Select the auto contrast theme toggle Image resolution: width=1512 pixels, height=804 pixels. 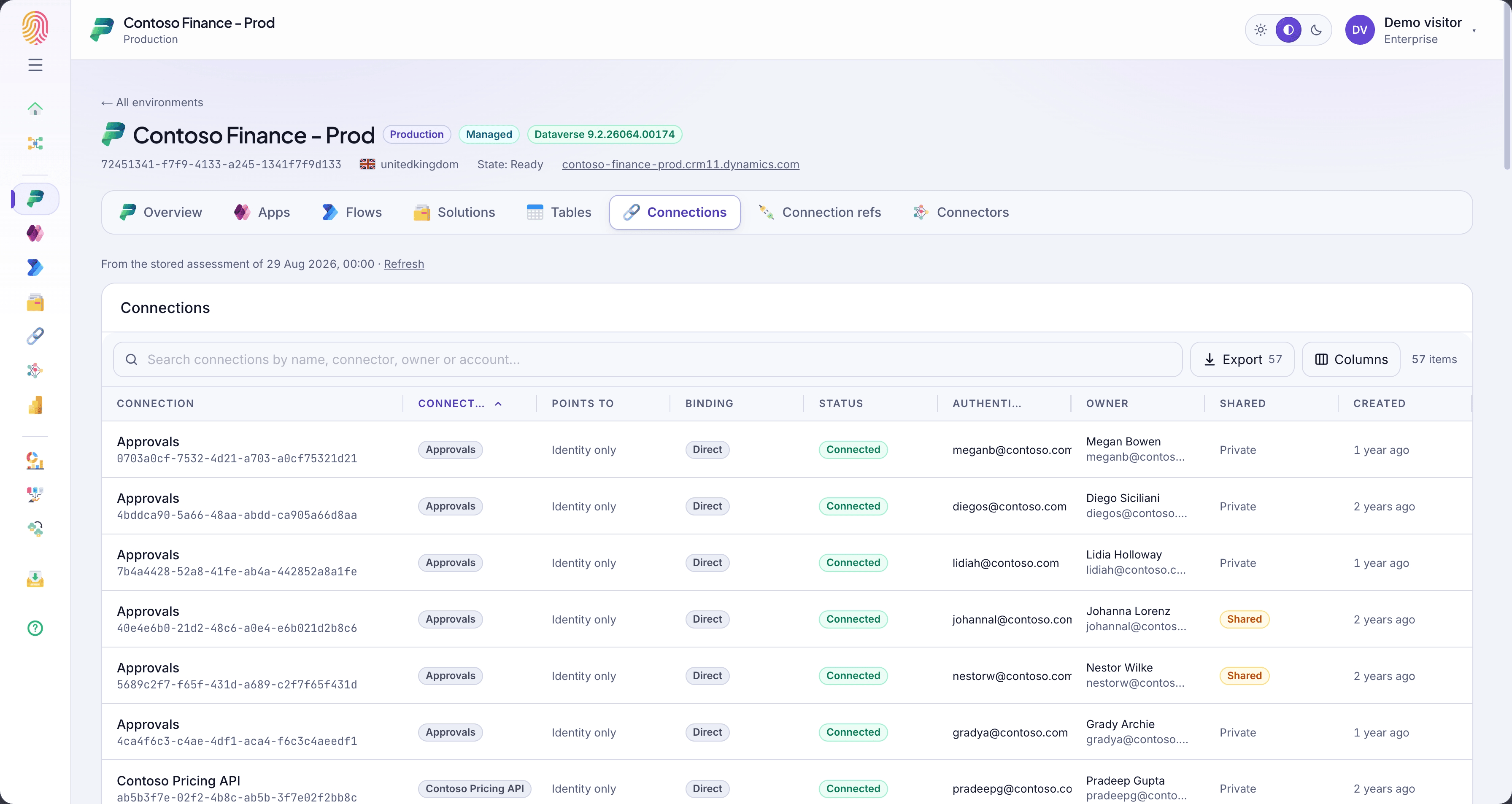[x=1288, y=30]
